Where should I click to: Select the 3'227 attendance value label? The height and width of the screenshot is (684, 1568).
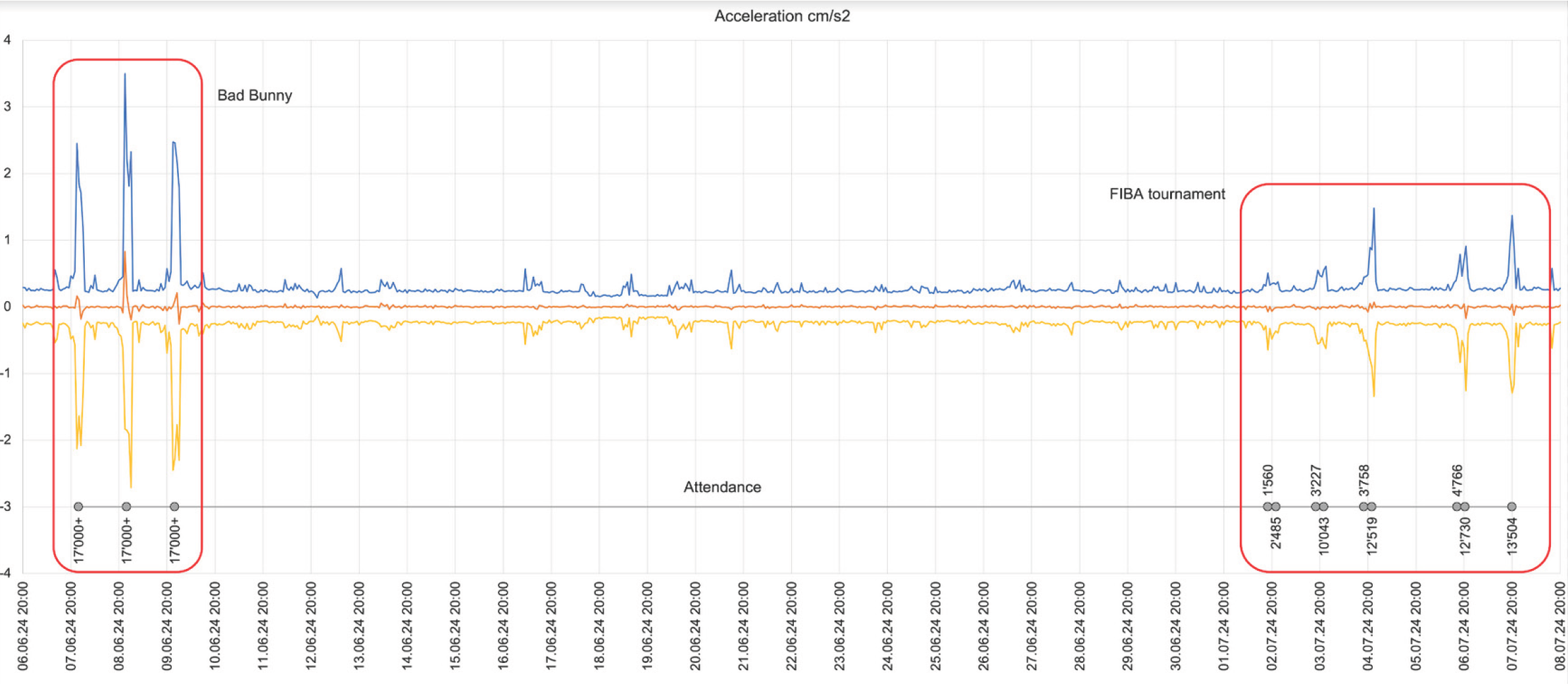(x=1315, y=480)
